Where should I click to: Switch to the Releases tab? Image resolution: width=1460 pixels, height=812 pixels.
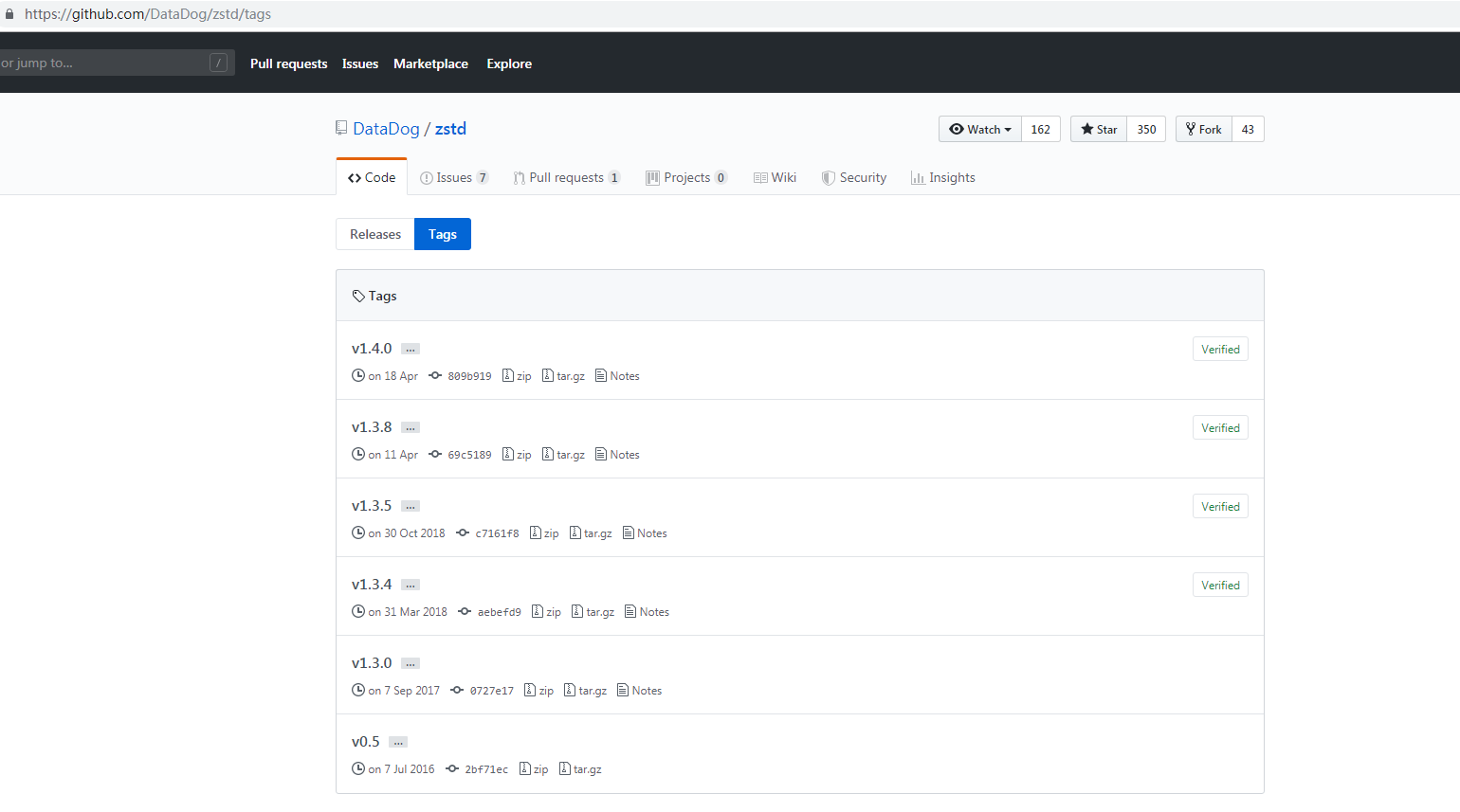click(x=374, y=234)
